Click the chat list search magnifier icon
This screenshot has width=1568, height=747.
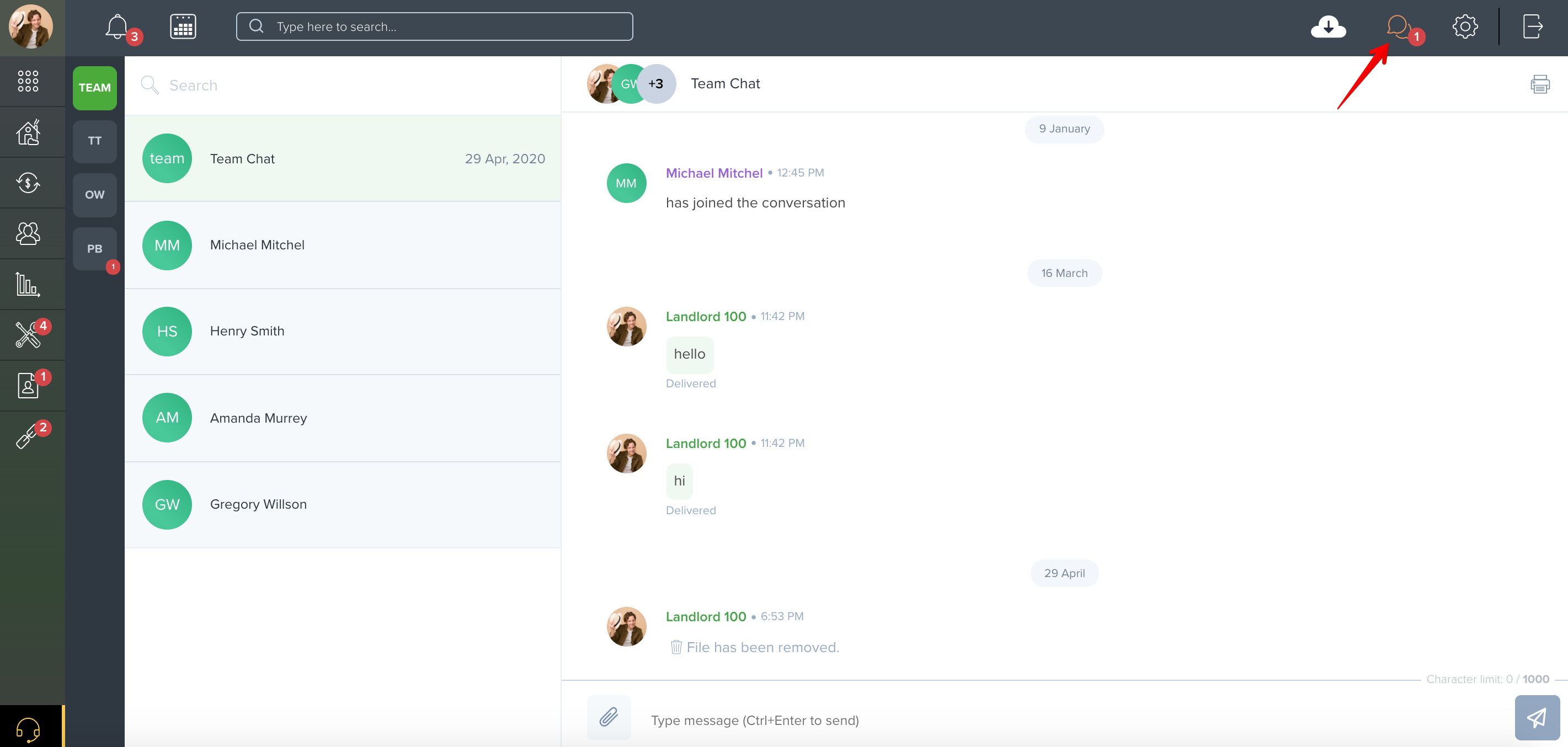point(150,84)
